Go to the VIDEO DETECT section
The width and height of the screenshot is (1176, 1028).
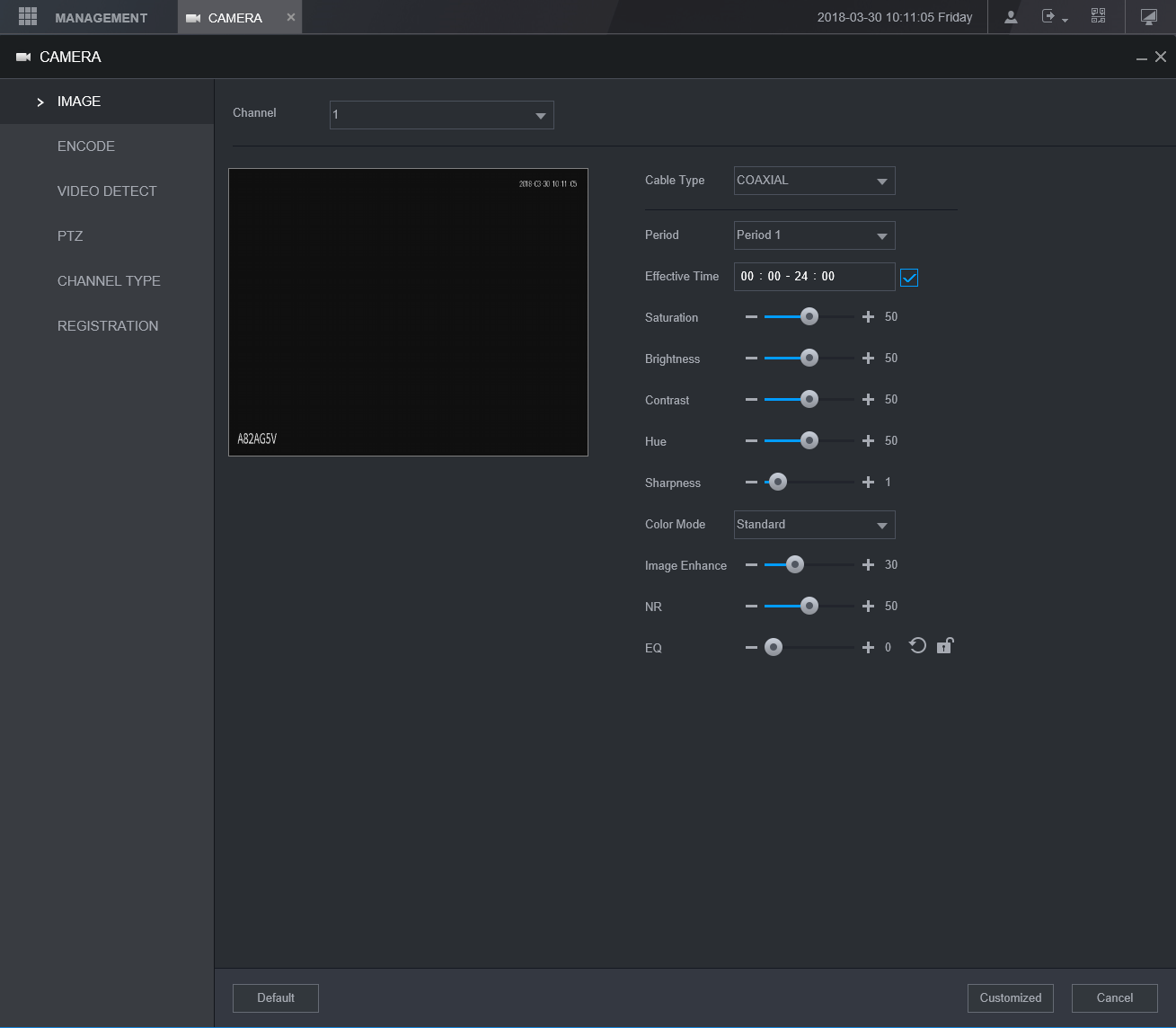[107, 191]
